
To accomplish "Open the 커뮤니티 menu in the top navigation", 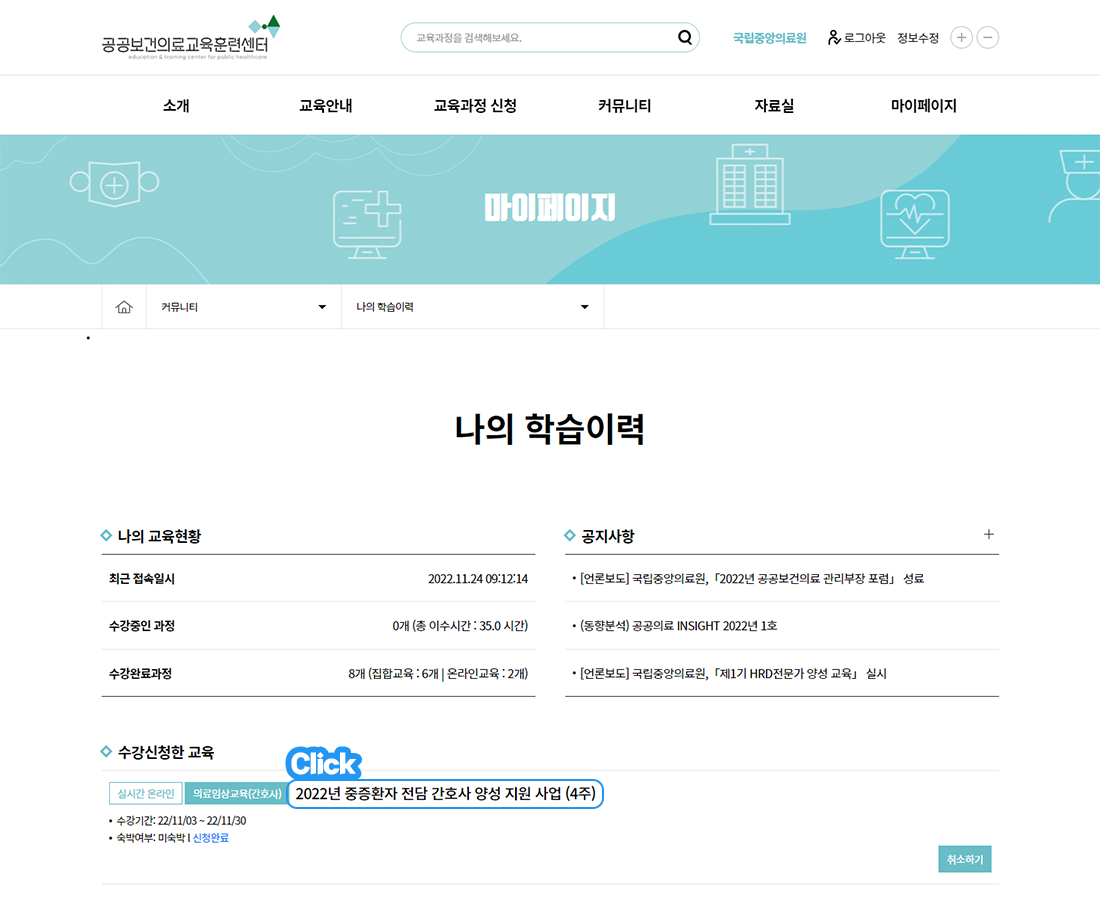I will click(624, 104).
